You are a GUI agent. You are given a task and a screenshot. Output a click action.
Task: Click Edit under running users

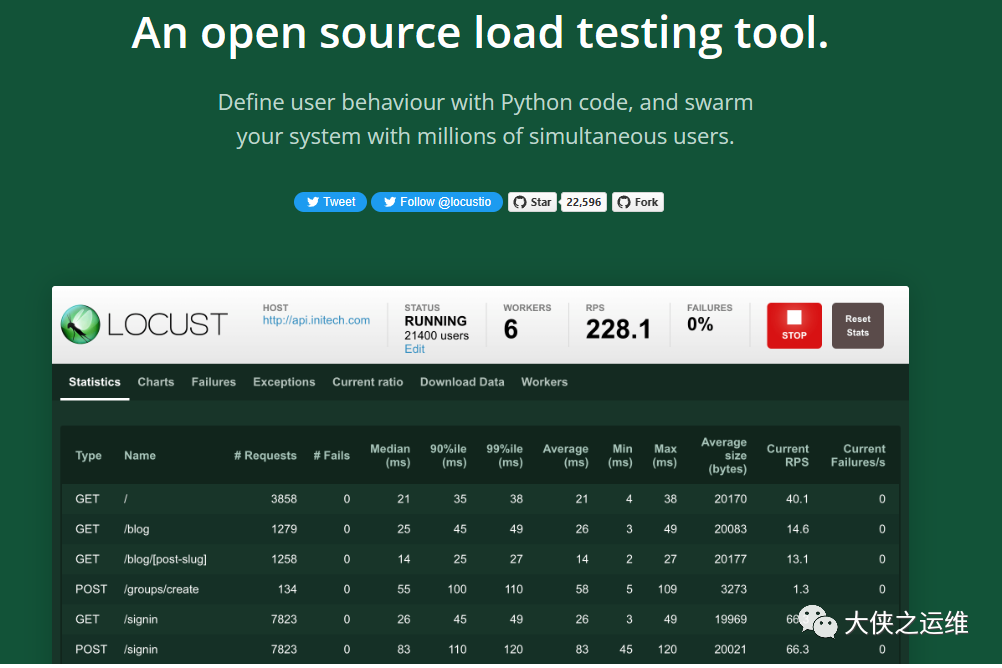coord(414,349)
